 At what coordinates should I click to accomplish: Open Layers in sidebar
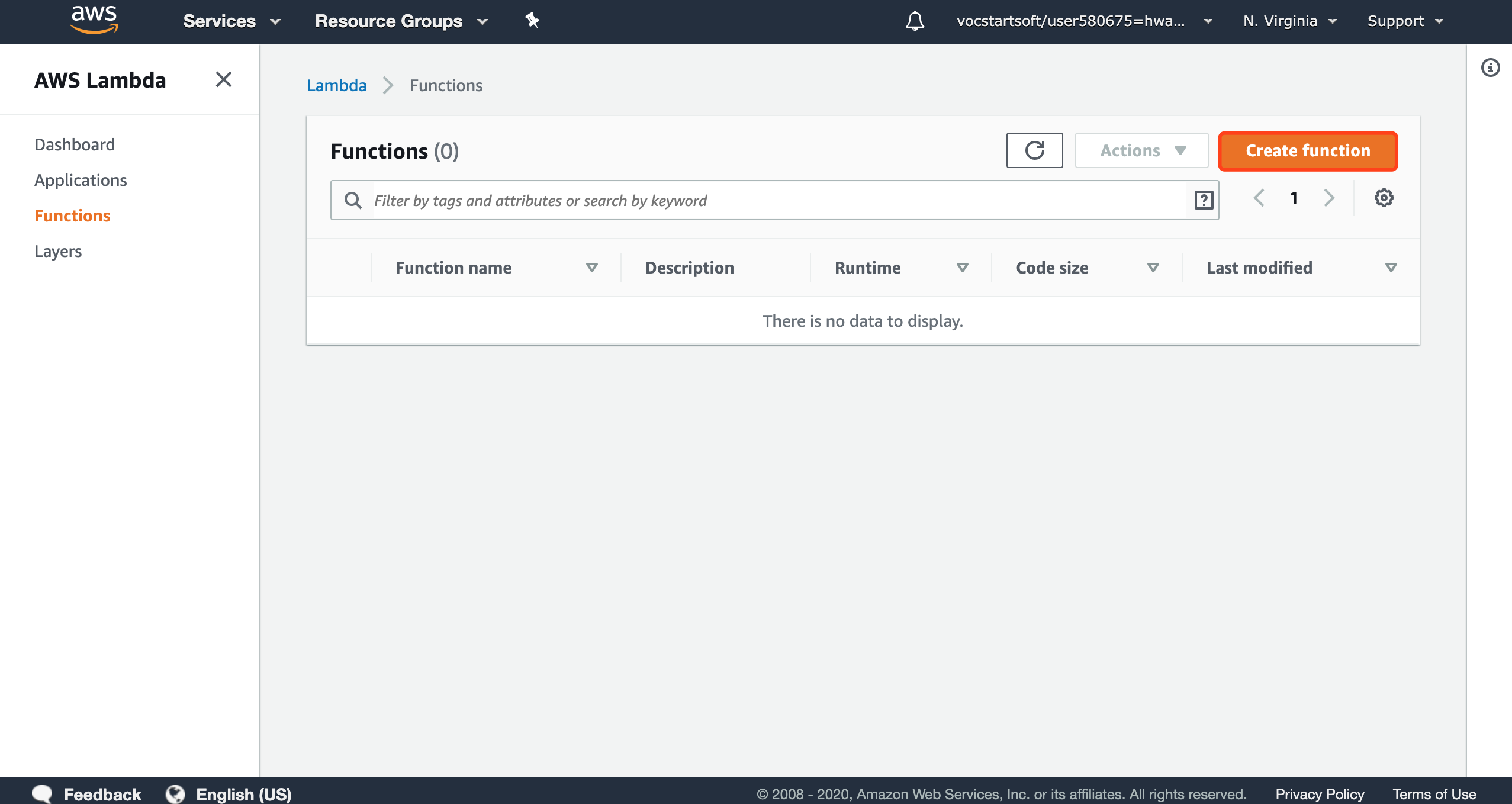58,251
